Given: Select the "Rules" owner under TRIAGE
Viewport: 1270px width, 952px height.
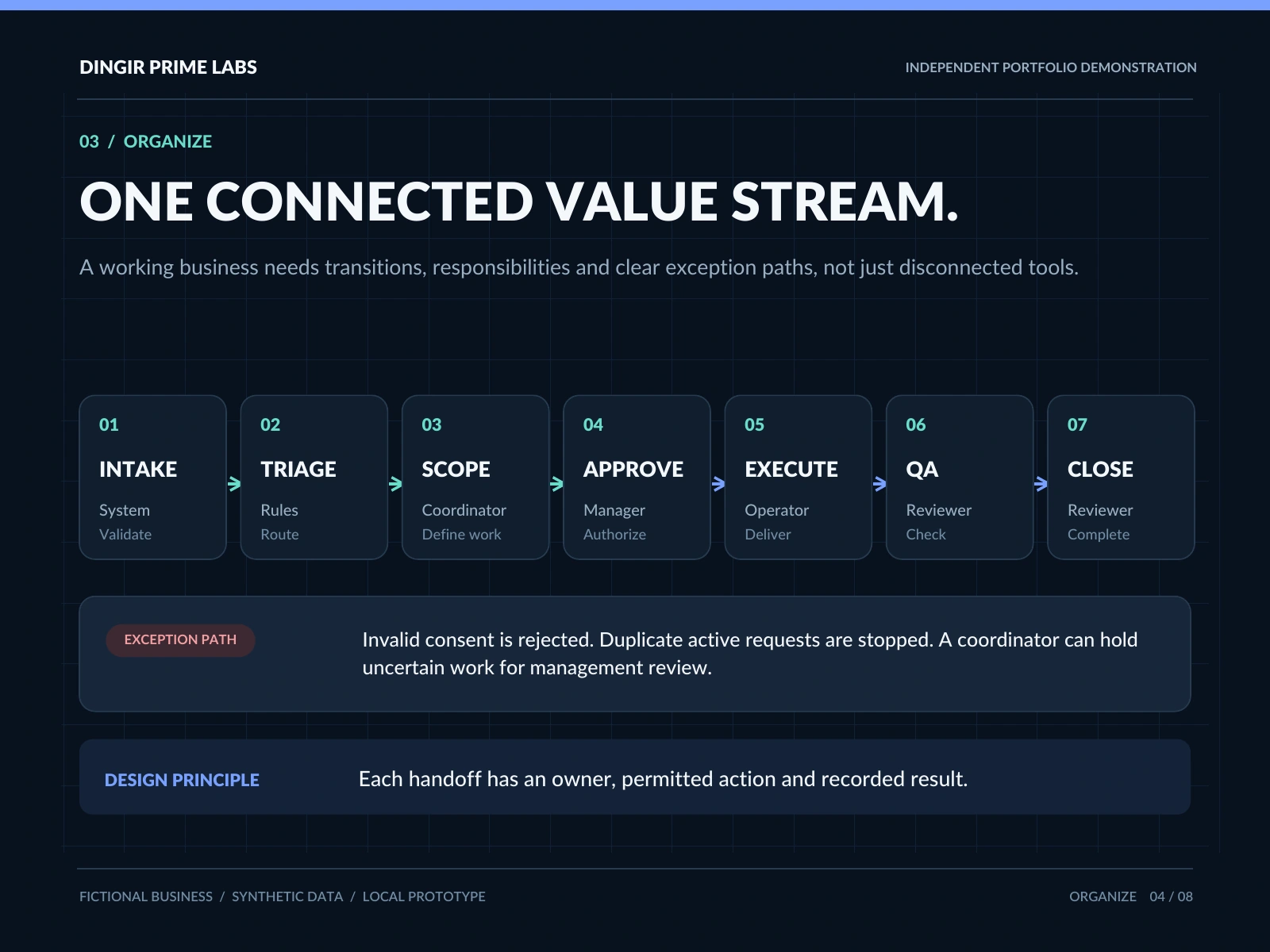Looking at the screenshot, I should 279,510.
